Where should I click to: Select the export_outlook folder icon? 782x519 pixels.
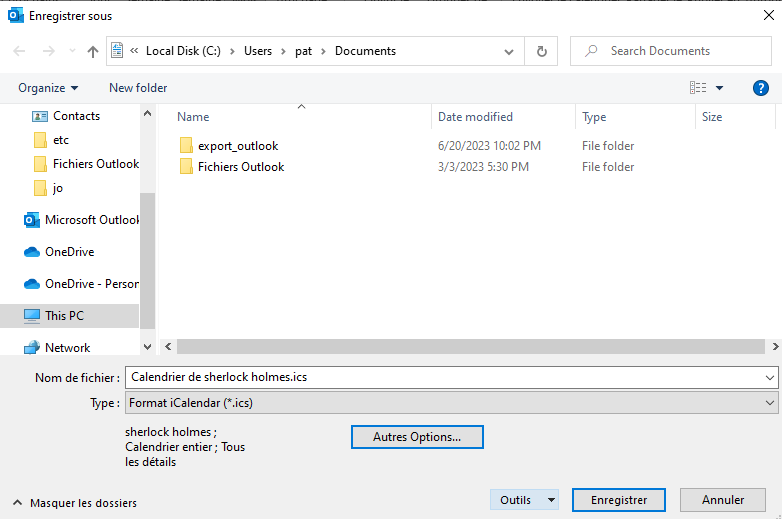[x=186, y=146]
